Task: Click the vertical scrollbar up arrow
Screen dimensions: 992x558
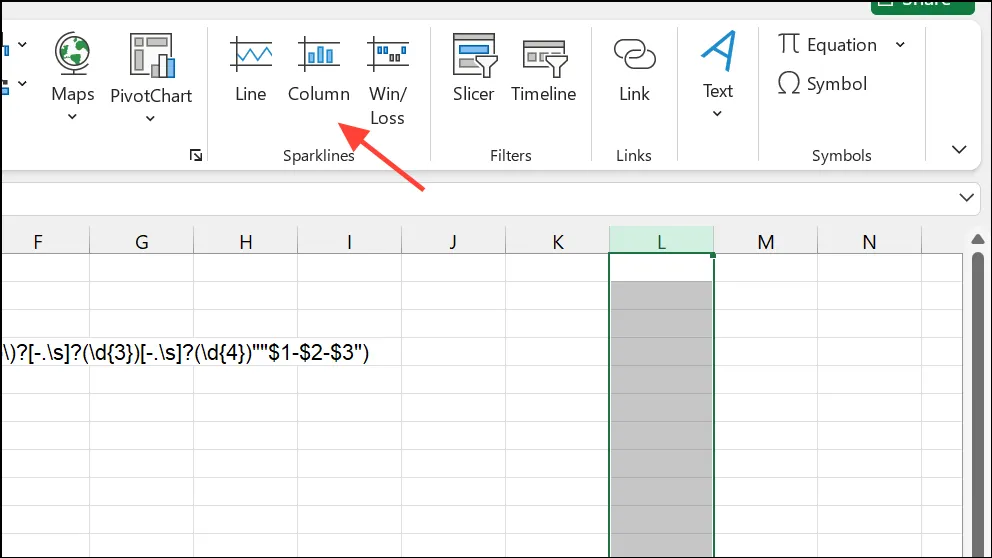Action: pyautogui.click(x=977, y=239)
